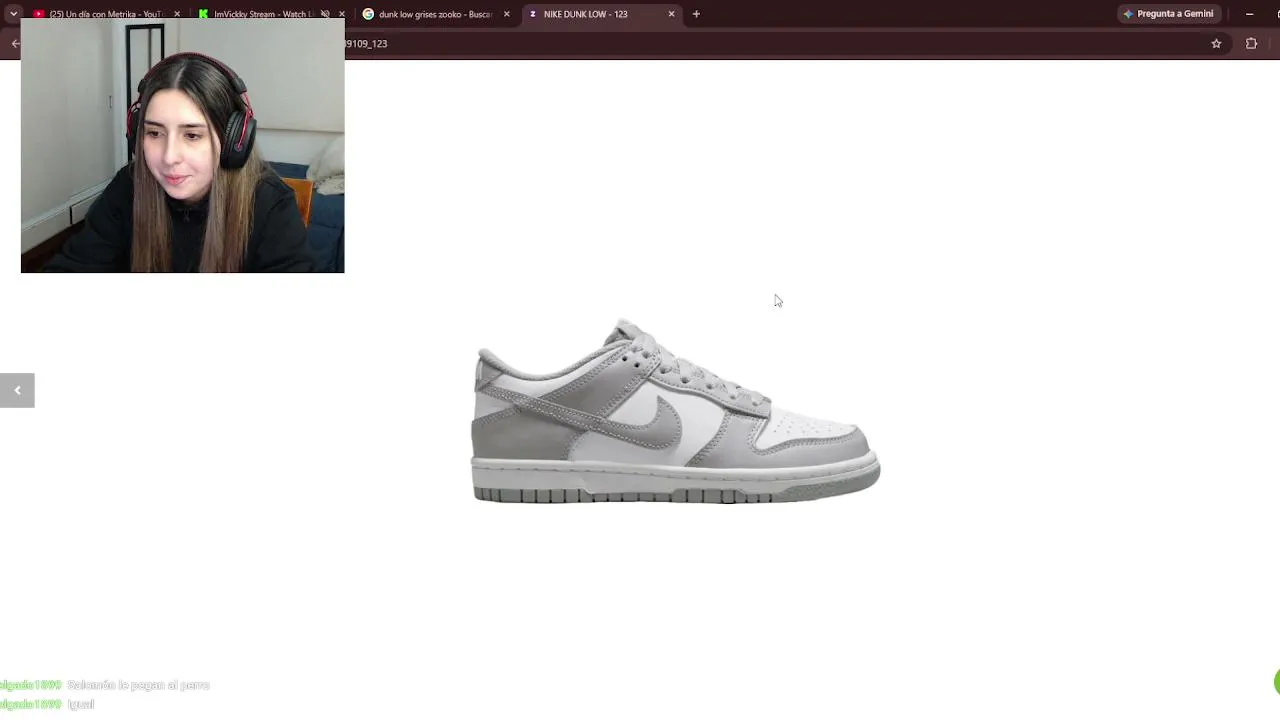Switch to the ImVickky Stream tab
Viewport: 1280px width, 720px height.
pos(262,14)
